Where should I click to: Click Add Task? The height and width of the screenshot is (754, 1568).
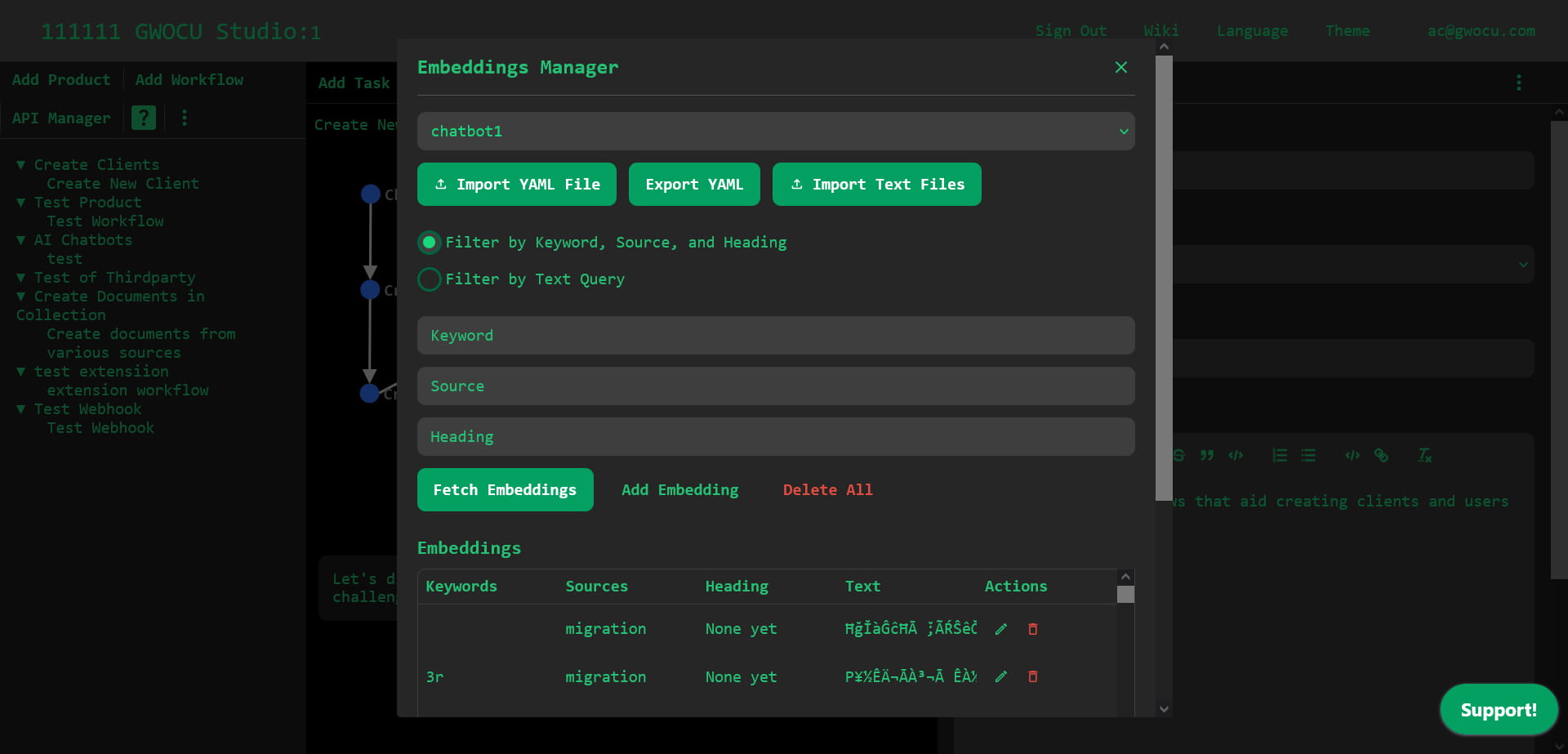point(354,83)
